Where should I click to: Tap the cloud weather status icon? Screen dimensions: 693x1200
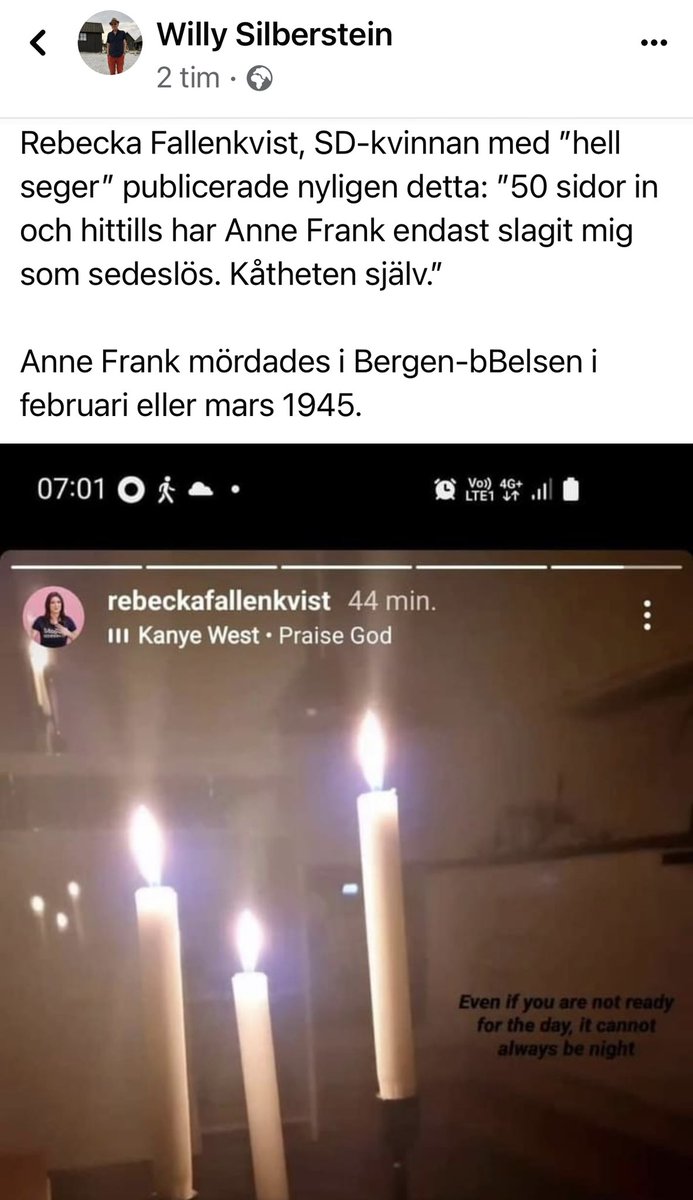point(203,490)
